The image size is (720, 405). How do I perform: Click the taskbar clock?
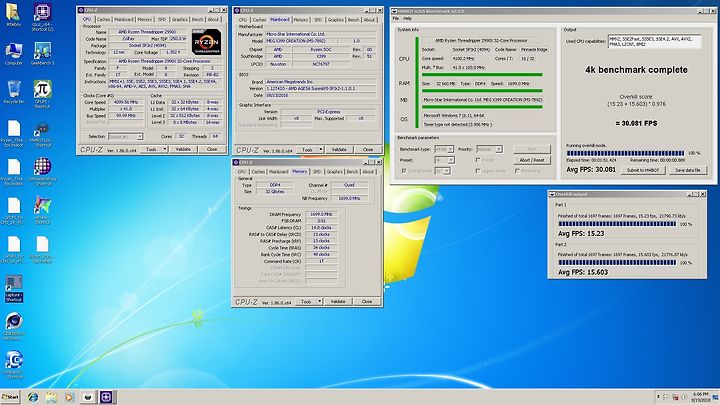700,397
